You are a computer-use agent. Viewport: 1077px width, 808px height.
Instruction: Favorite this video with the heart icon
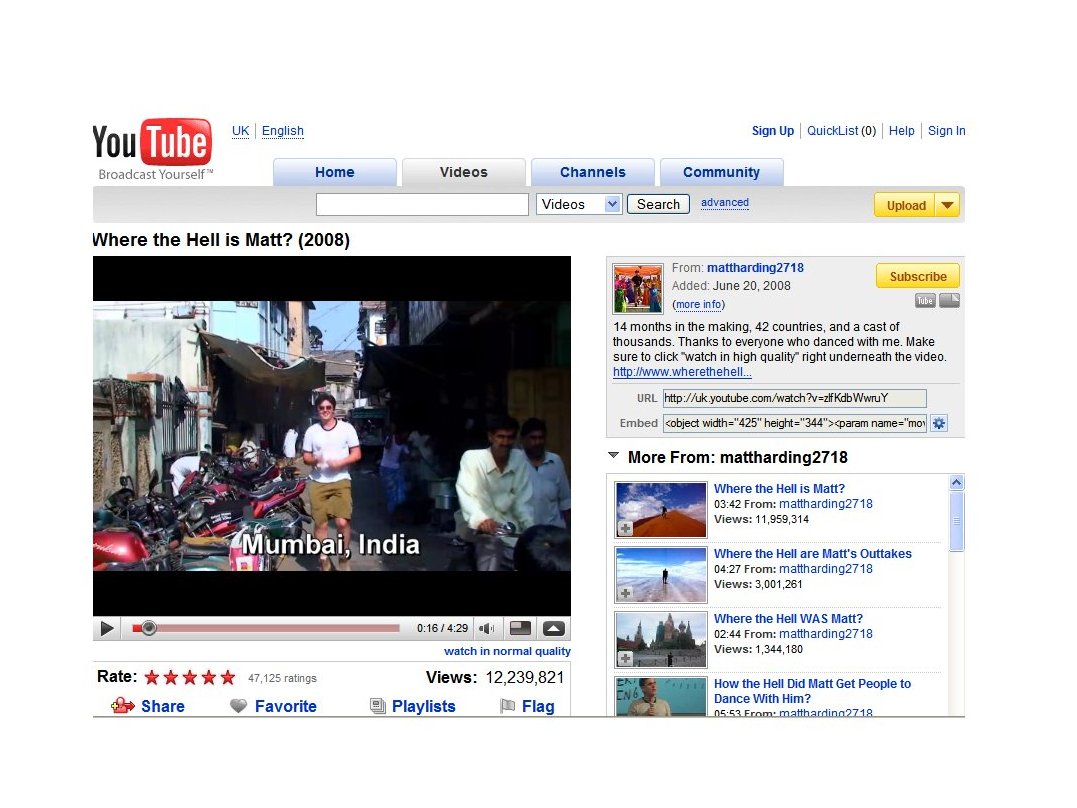tap(238, 706)
